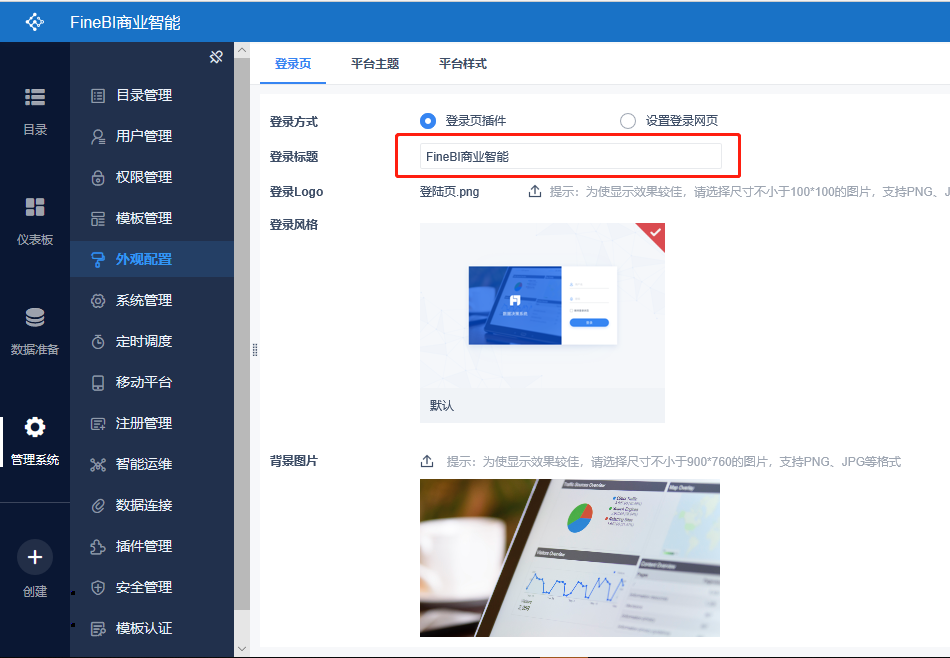
Task: Open the 数据准备 data preparation icon
Action: (x=35, y=317)
